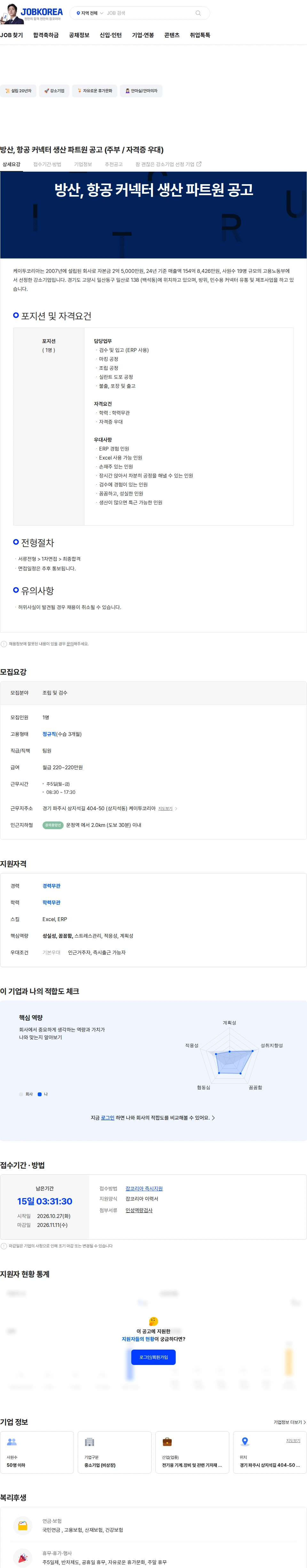Image resolution: width=307 pixels, height=1568 pixels.
Task: Click the 강소기업 rocket tag
Action: click(x=54, y=91)
